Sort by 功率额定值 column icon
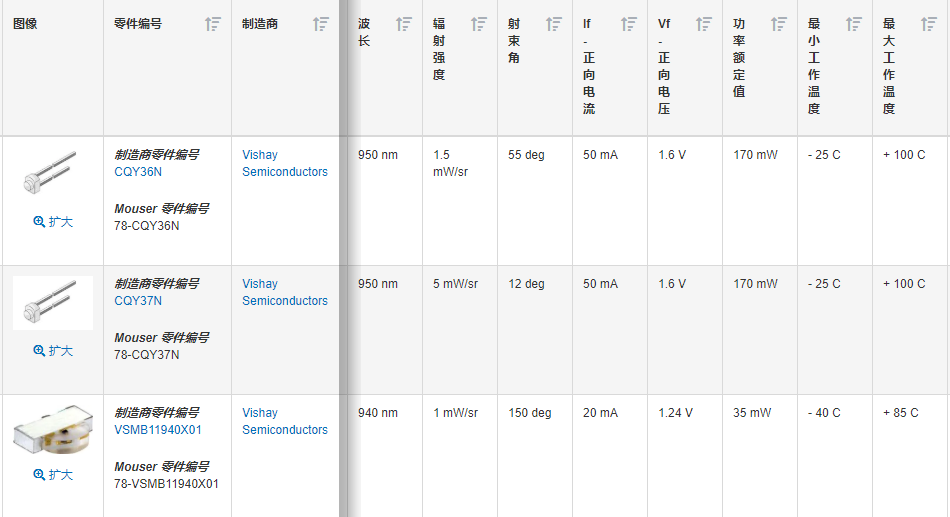 pyautogui.click(x=779, y=24)
